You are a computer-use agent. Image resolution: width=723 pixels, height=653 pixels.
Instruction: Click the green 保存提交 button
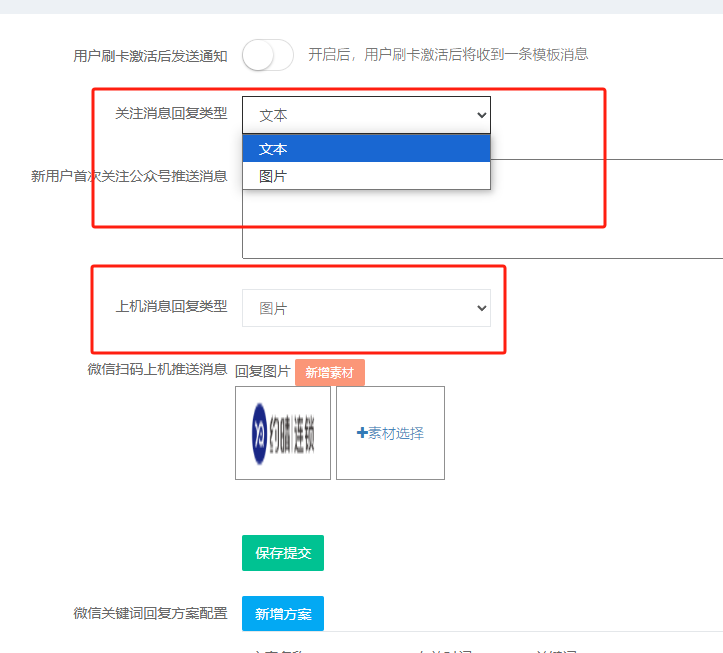point(283,553)
